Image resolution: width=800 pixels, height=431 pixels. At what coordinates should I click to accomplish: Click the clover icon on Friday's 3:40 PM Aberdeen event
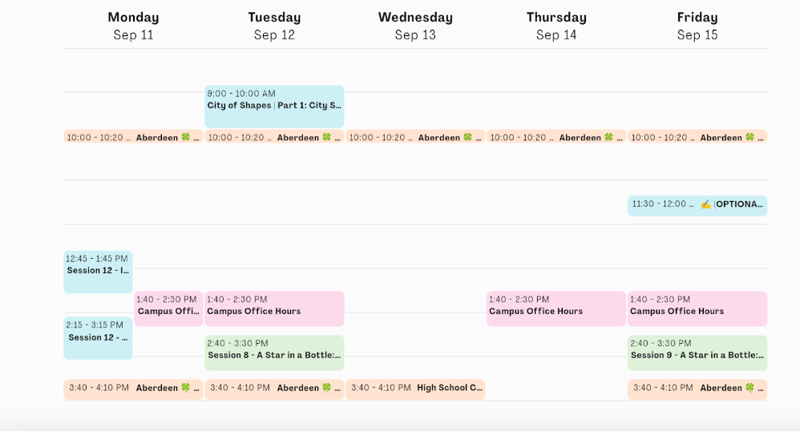pos(749,387)
